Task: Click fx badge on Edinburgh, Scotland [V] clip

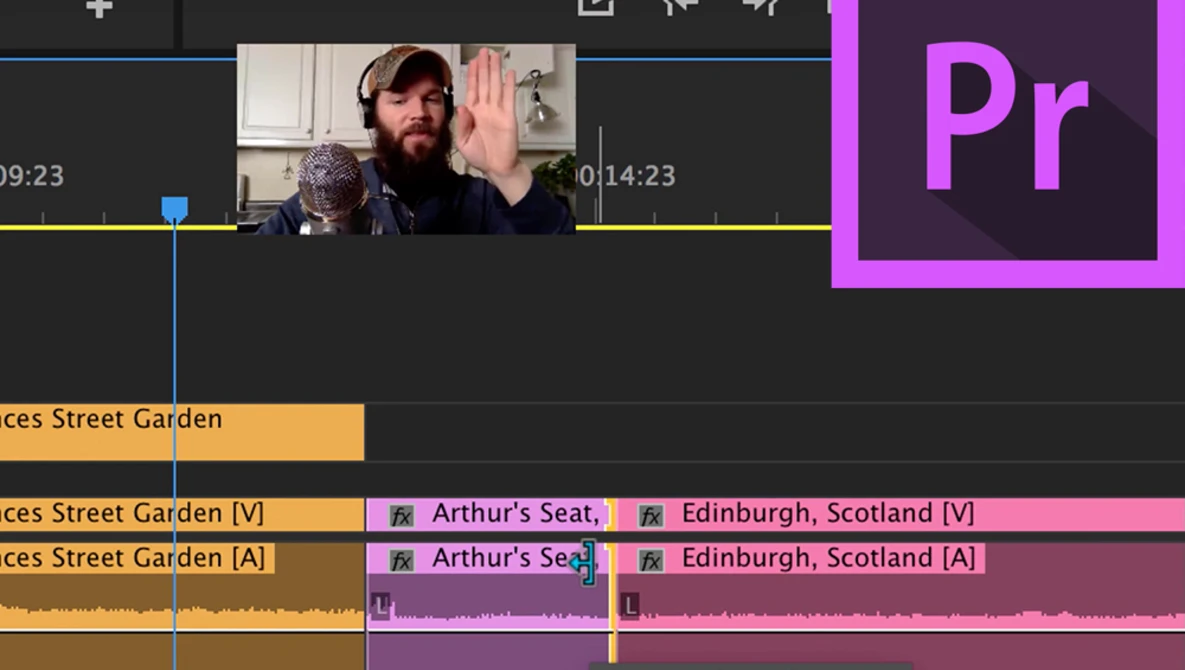Action: tap(651, 517)
